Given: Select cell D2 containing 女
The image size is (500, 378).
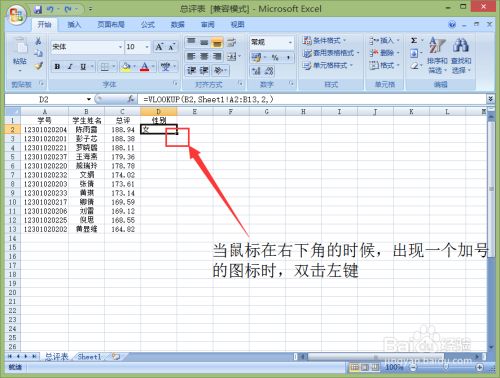Looking at the screenshot, I should [x=158, y=129].
